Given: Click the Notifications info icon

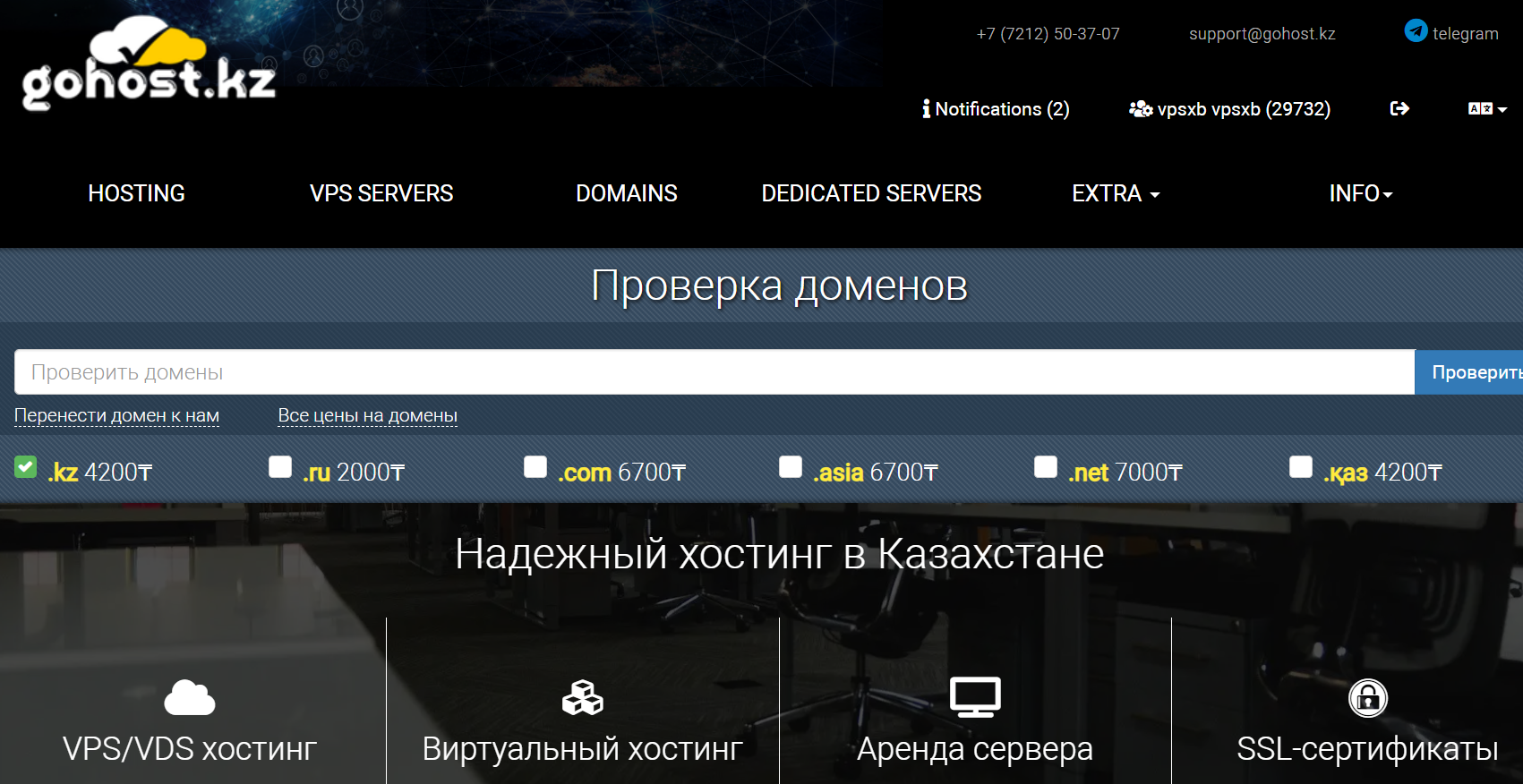Looking at the screenshot, I should [x=926, y=109].
